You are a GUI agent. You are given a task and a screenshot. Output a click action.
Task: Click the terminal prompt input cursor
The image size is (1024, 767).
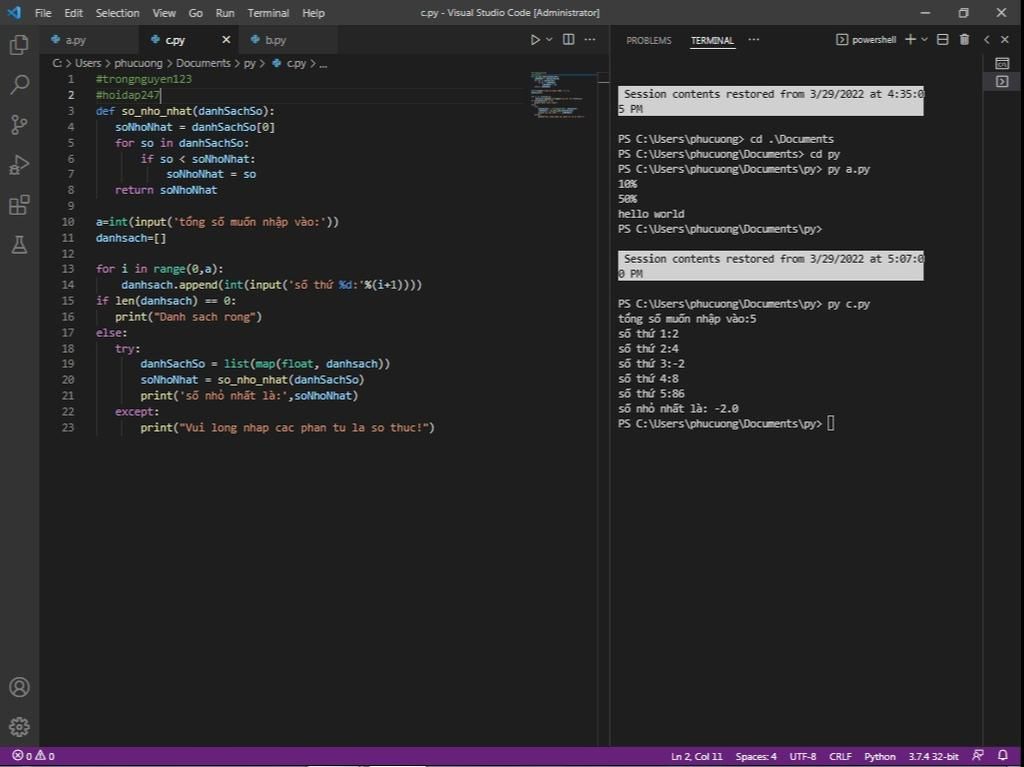831,423
